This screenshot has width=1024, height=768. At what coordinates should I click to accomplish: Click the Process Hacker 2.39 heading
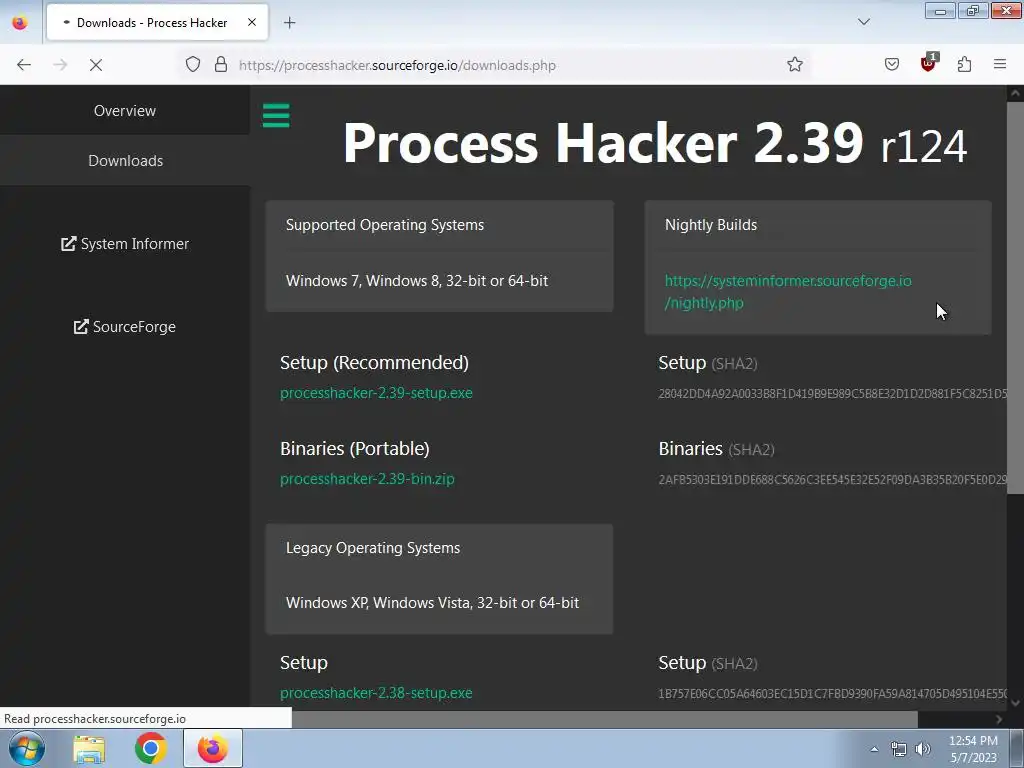pos(655,144)
